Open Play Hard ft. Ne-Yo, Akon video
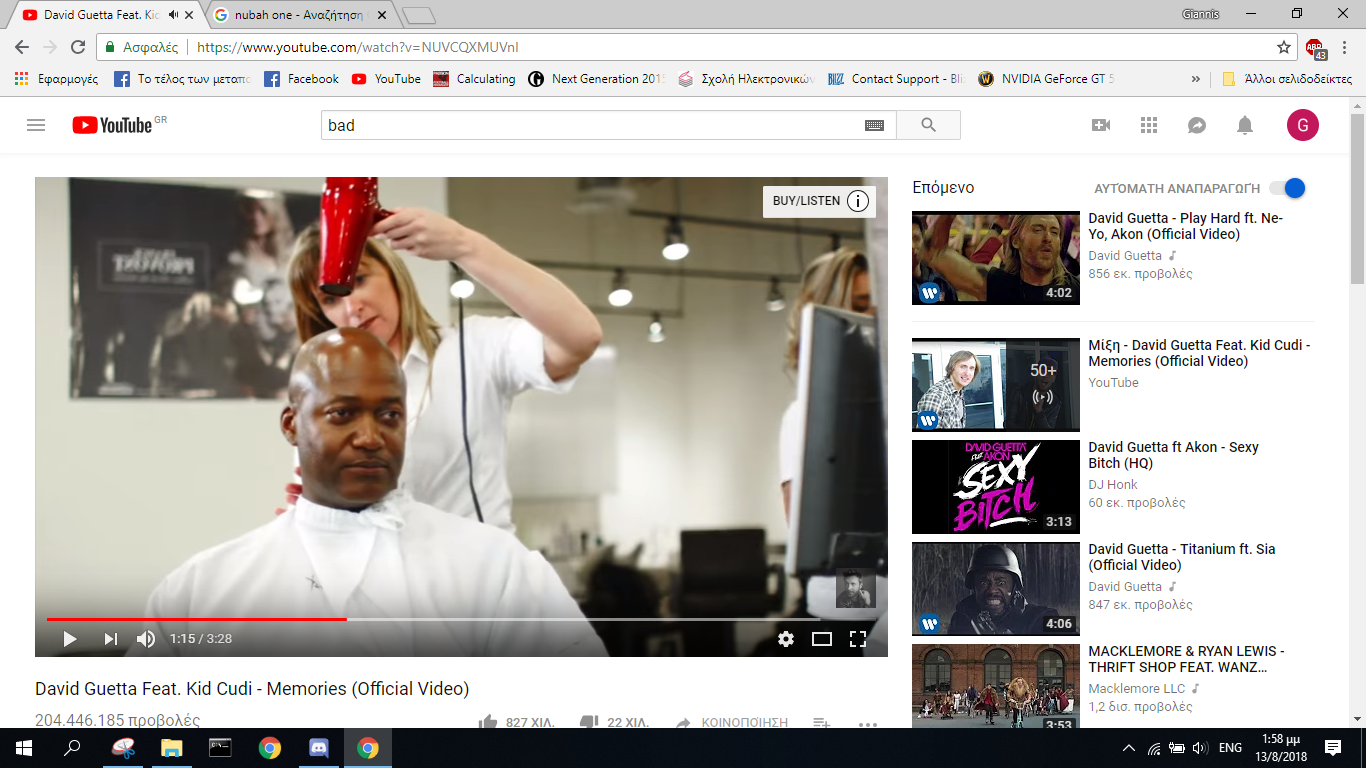The height and width of the screenshot is (768, 1366). click(x=1185, y=226)
